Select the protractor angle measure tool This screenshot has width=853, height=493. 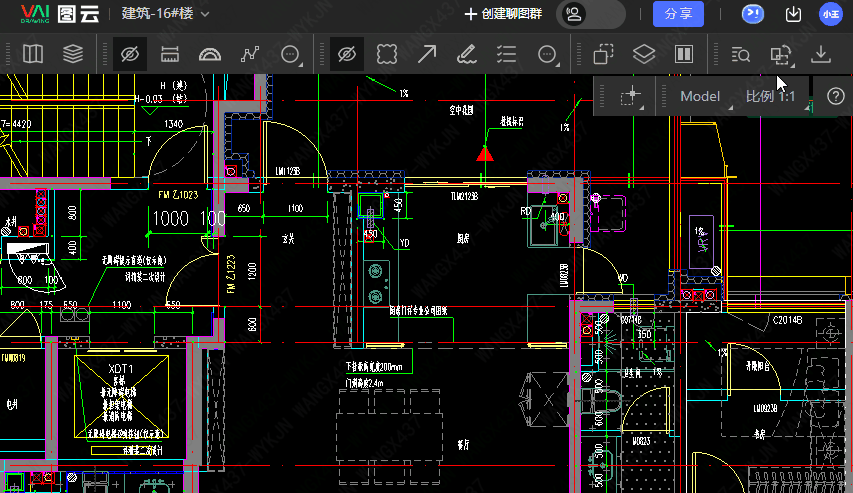[x=209, y=54]
